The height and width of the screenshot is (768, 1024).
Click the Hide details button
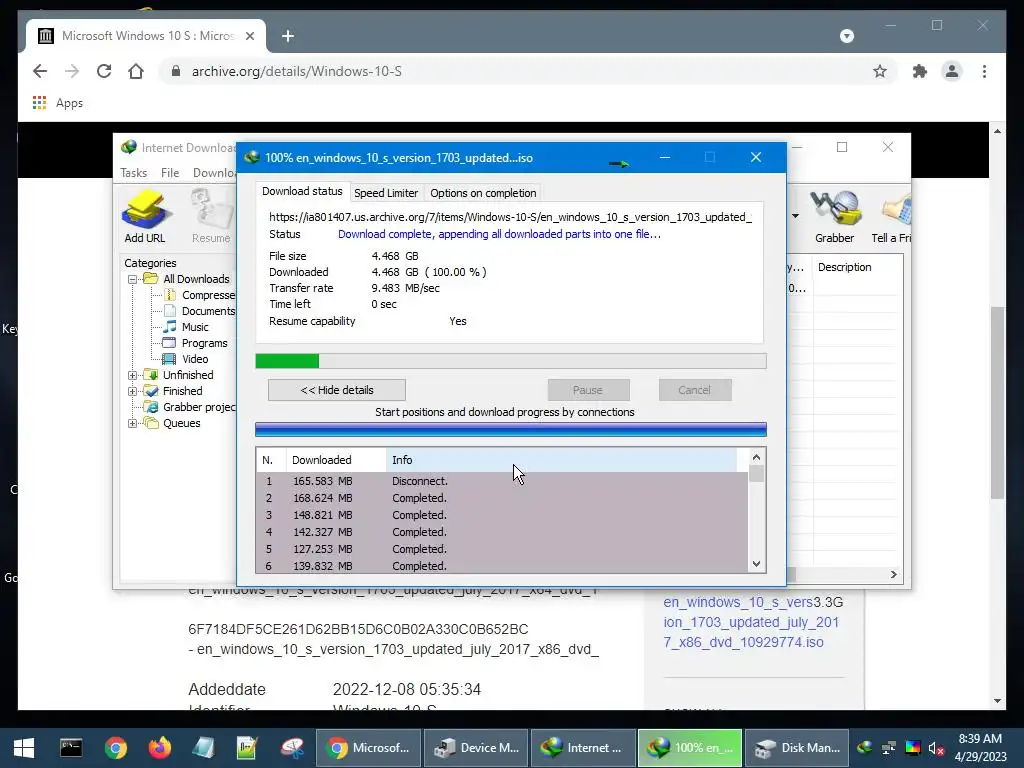(x=336, y=390)
